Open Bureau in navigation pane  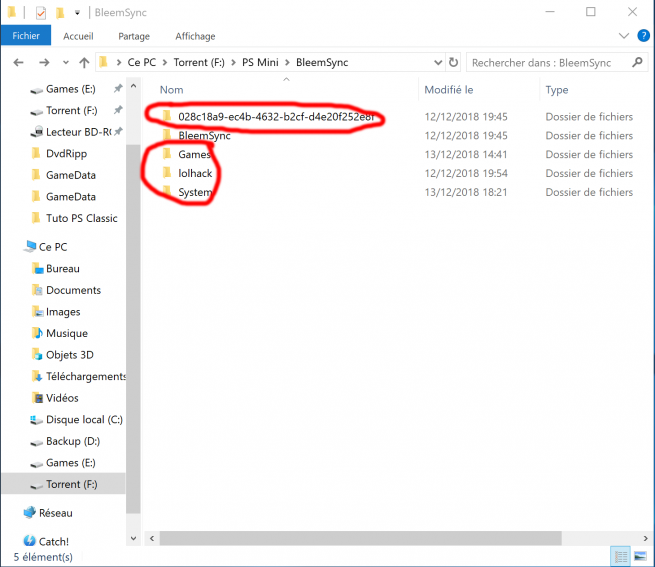pyautogui.click(x=63, y=269)
